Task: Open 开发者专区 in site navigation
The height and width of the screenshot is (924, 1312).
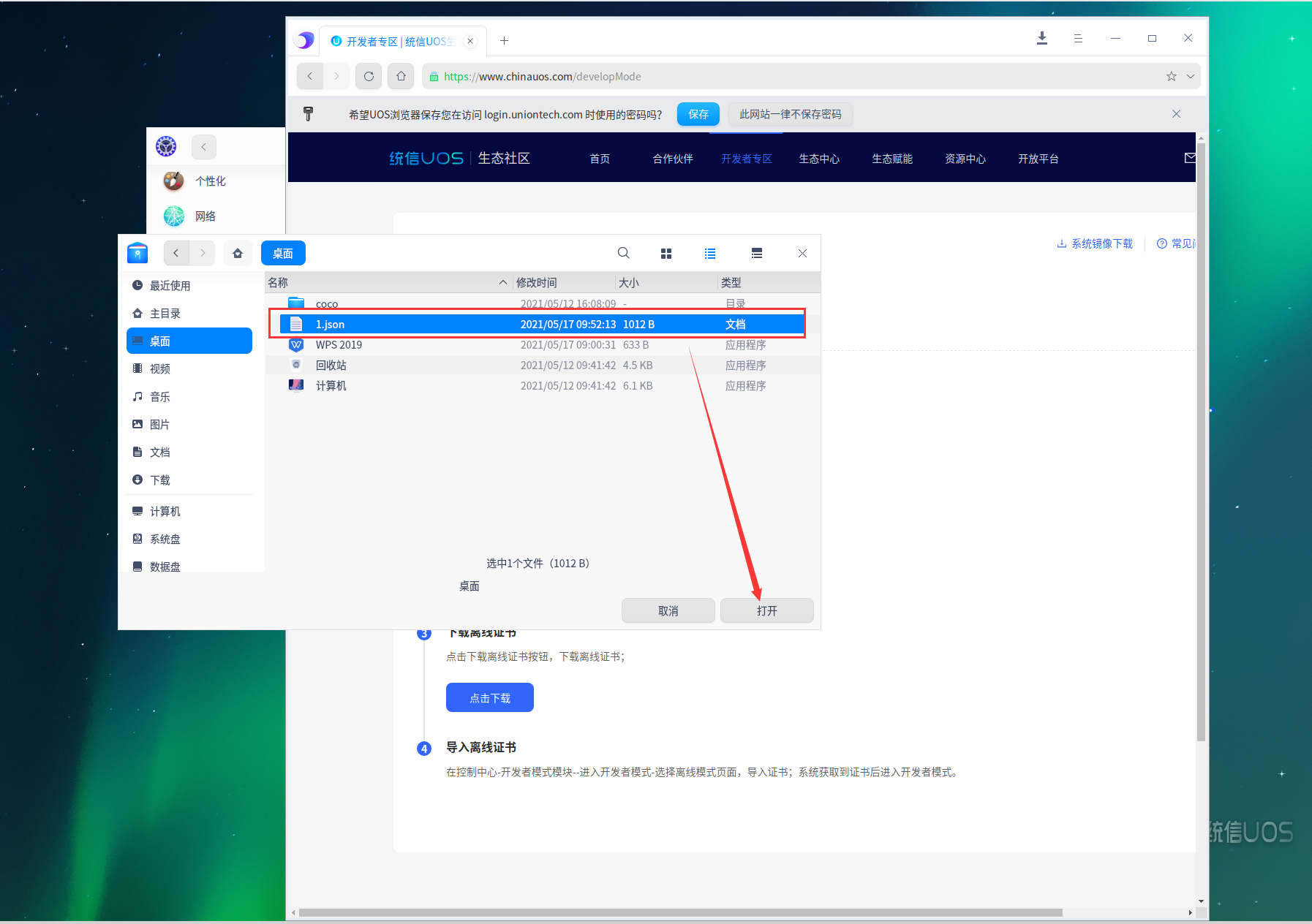Action: tap(747, 159)
